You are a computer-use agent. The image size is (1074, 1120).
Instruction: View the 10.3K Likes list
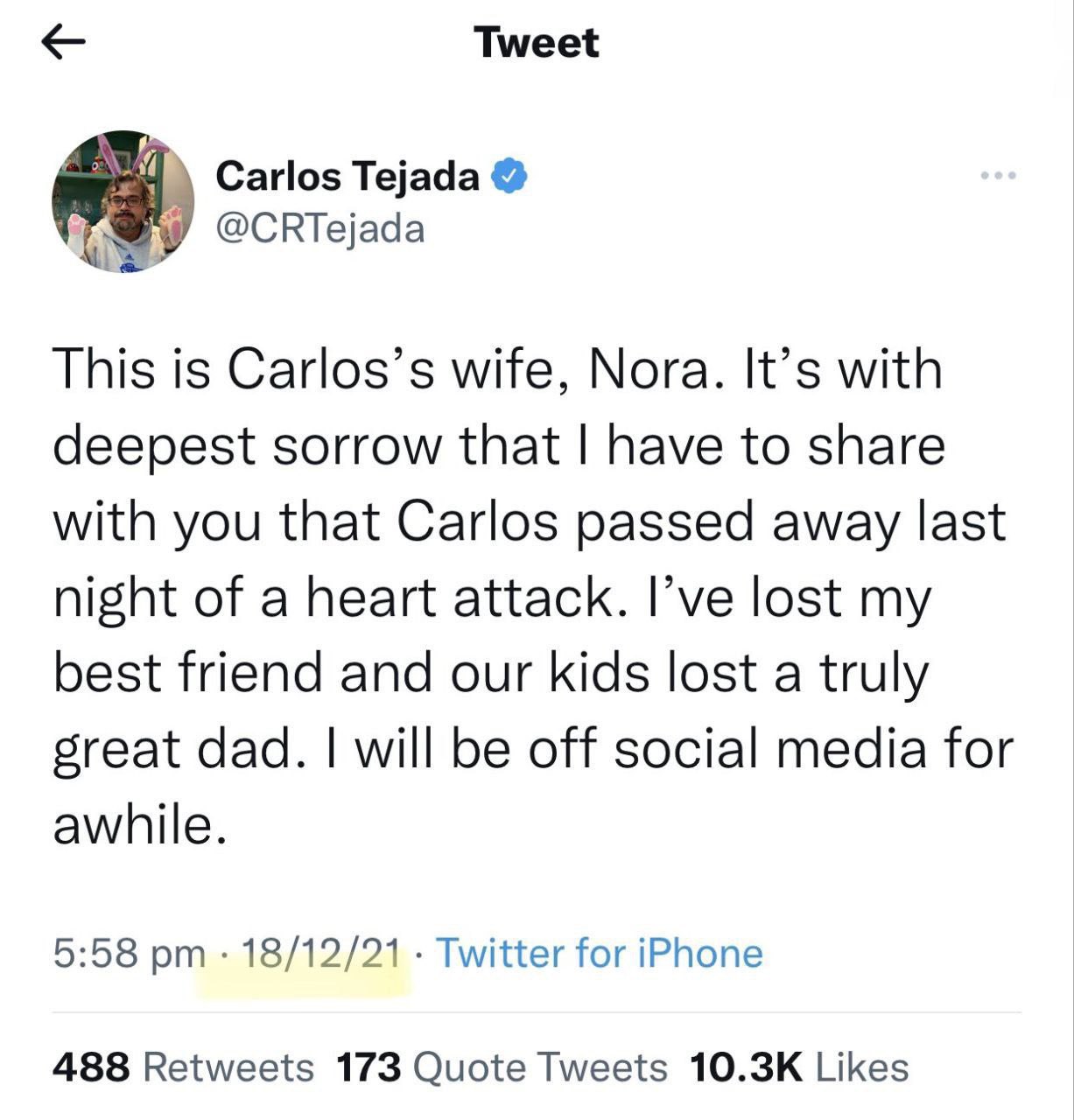tap(798, 1067)
